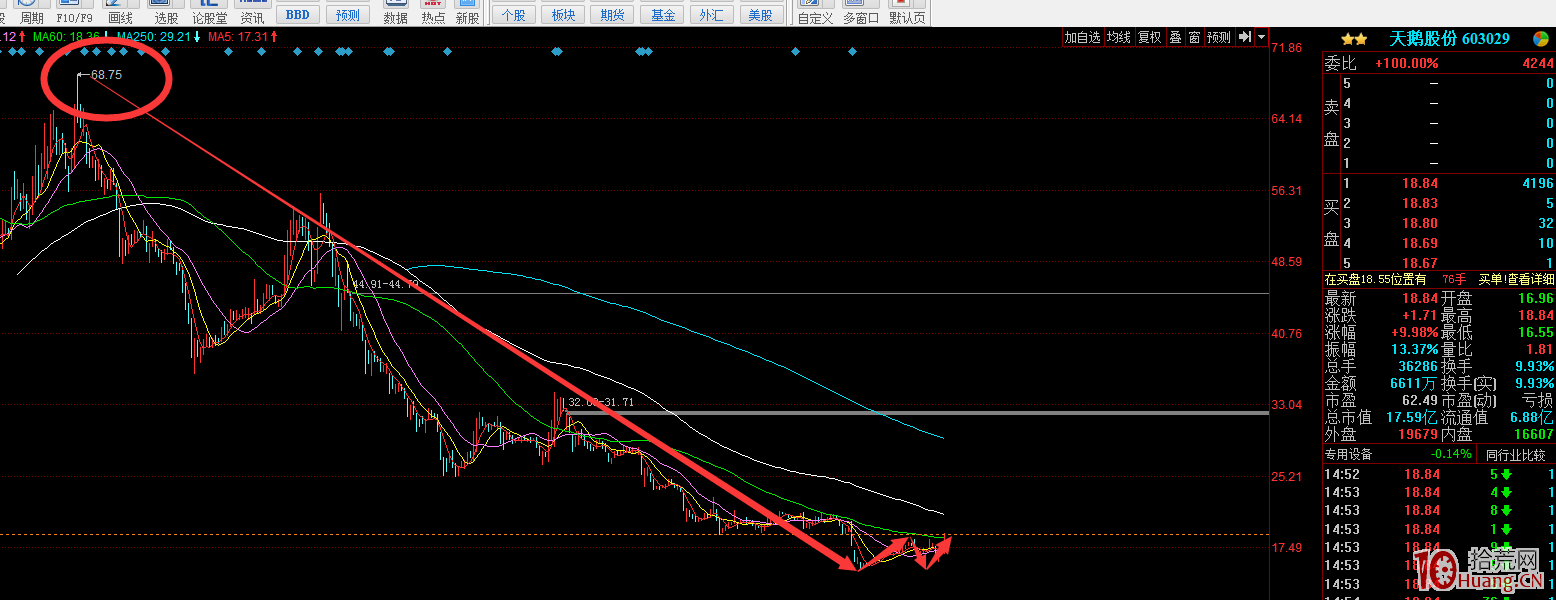Open the 选股 stock picker
1556x600 pixels.
pos(166,13)
